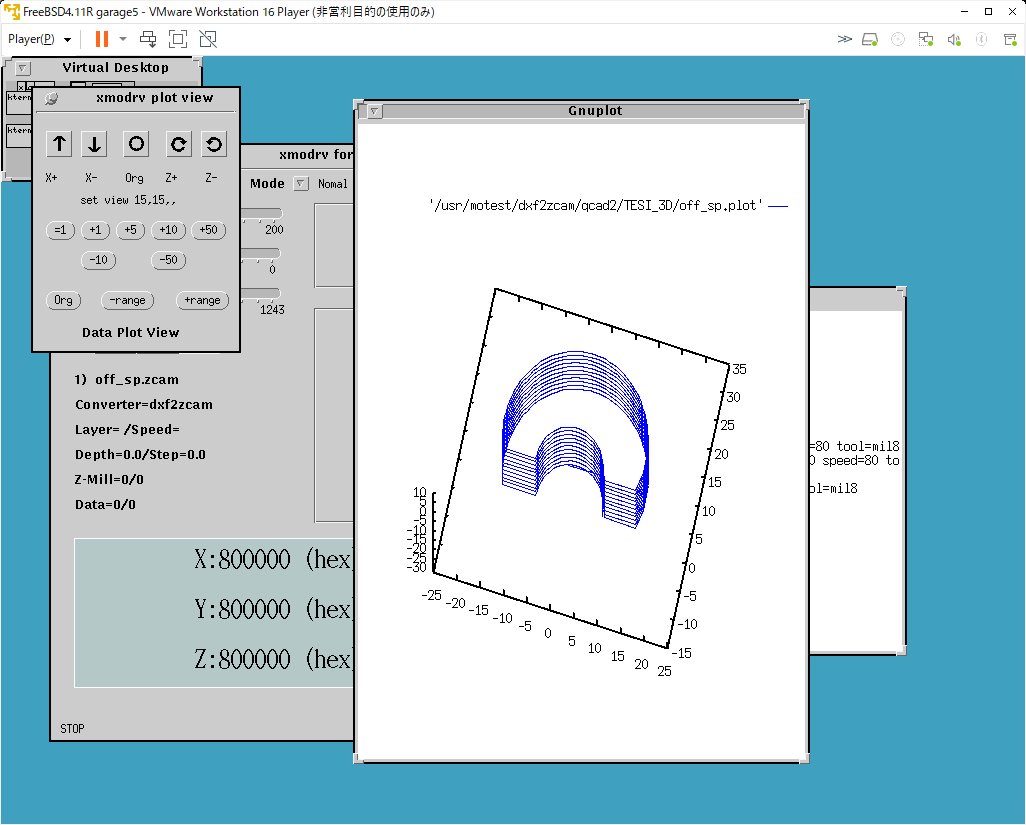
Task: Pause the virtual machine in VMware
Action: pyautogui.click(x=101, y=39)
